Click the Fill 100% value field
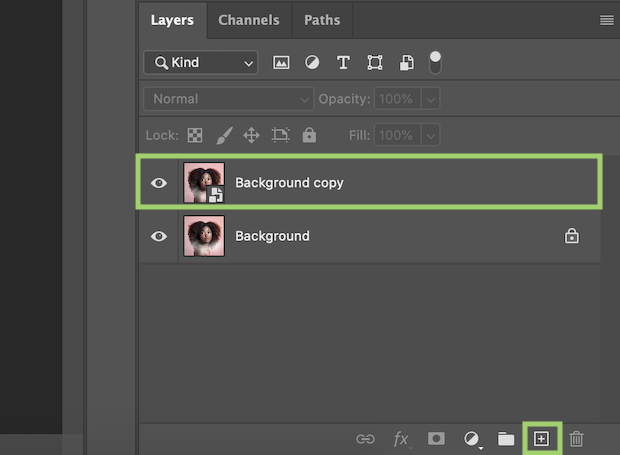 [x=397, y=135]
